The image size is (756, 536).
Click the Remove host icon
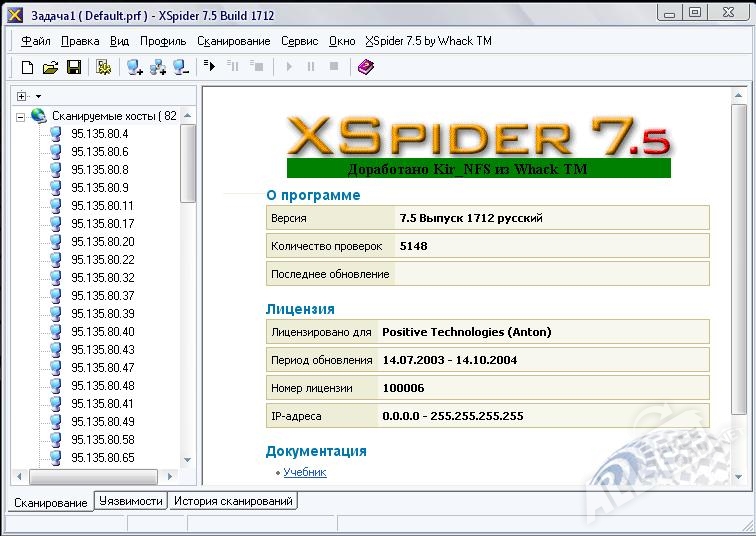[180, 67]
